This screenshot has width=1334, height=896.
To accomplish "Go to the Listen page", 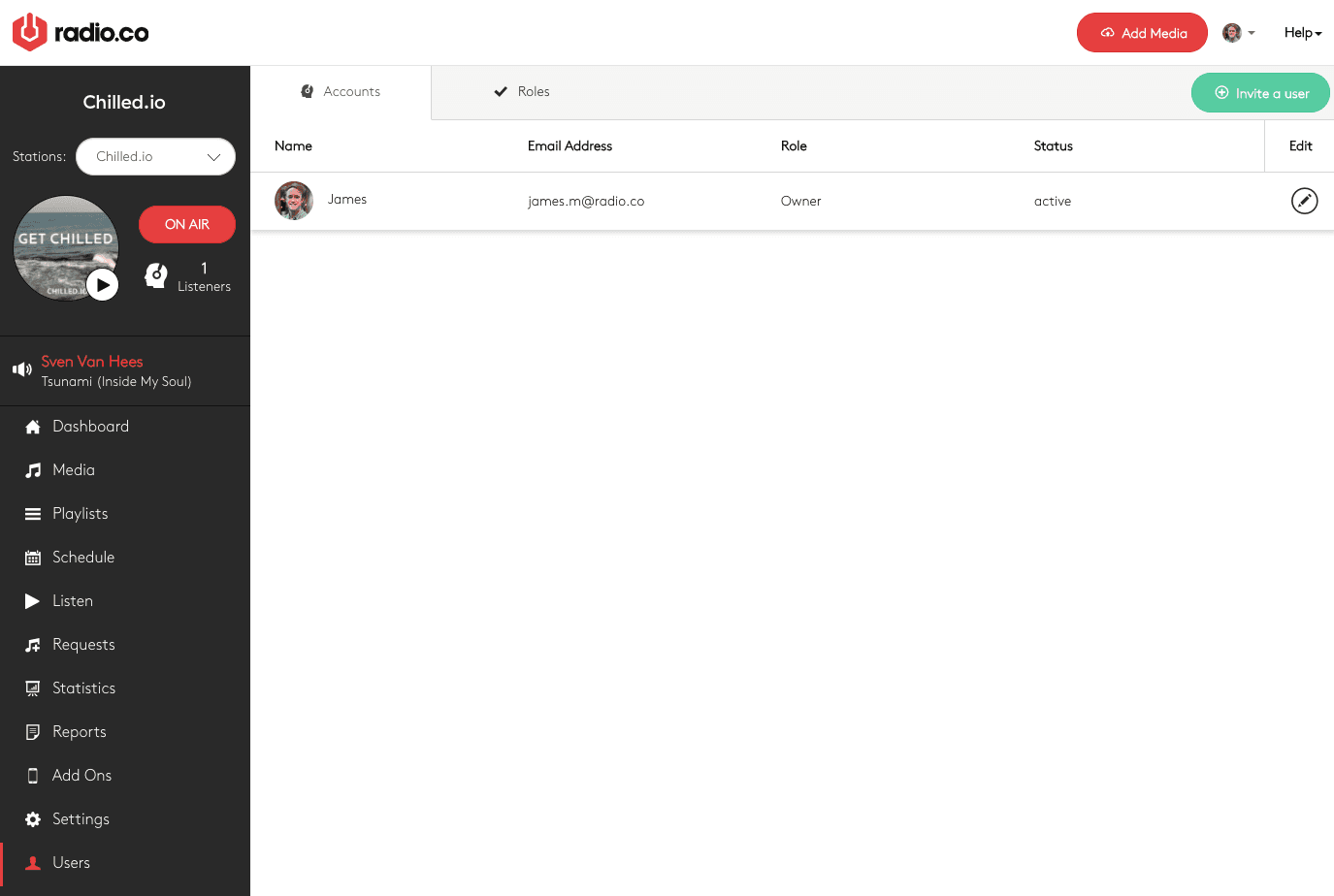I will [73, 600].
